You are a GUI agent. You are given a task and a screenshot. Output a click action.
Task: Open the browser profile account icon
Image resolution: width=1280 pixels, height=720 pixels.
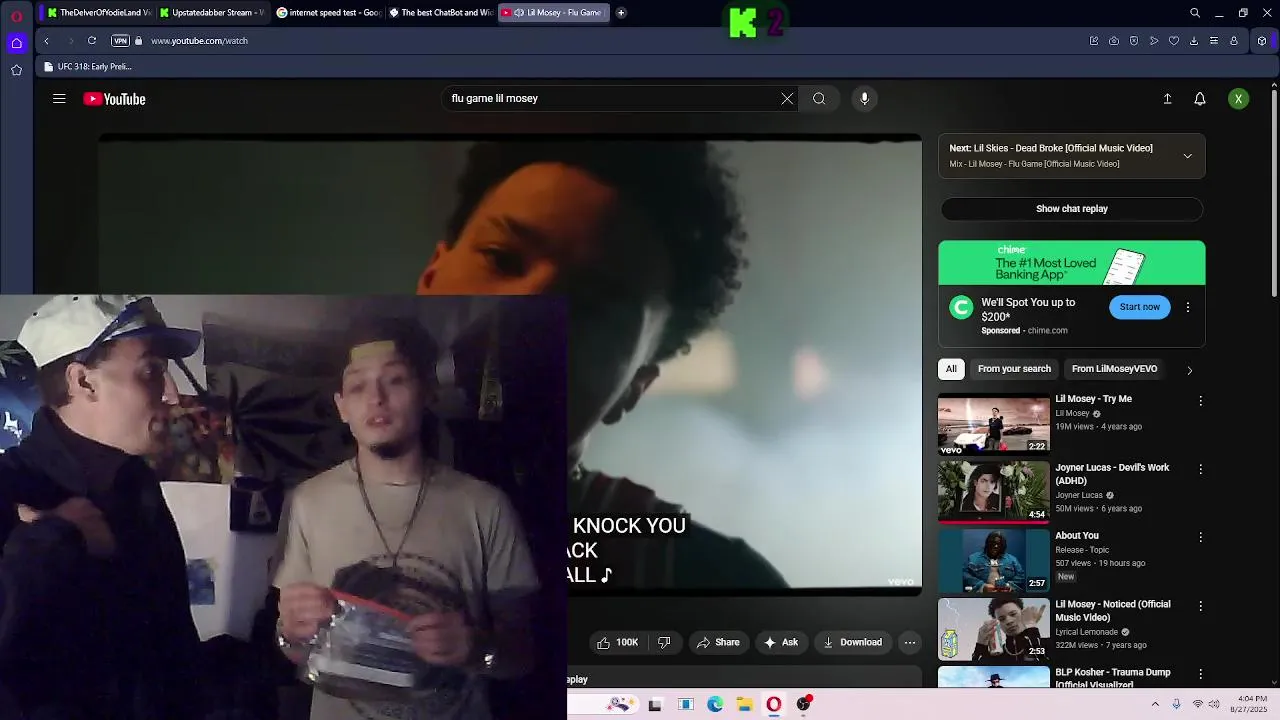click(1234, 41)
